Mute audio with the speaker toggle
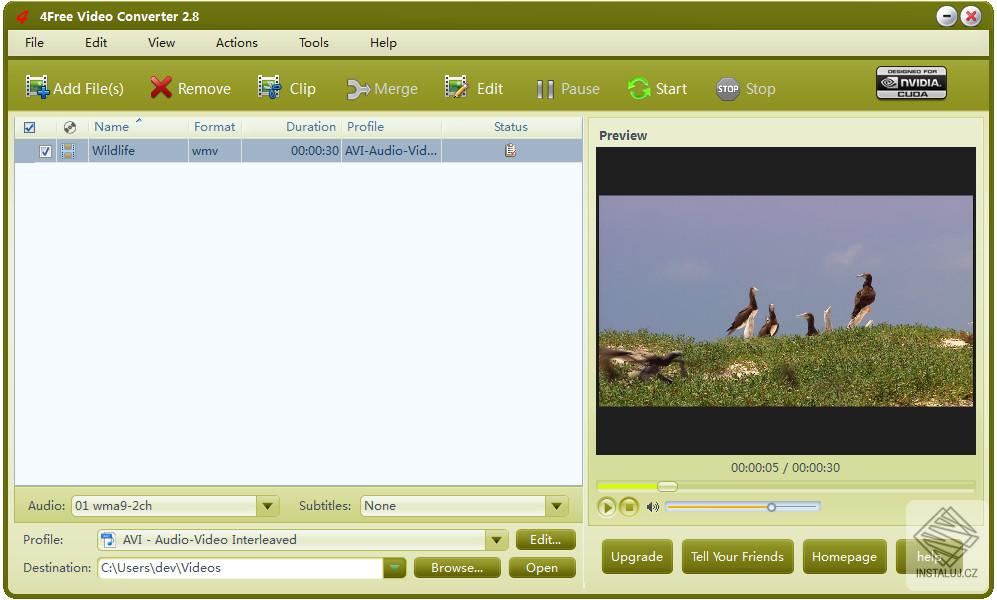The image size is (997, 600). pyautogui.click(x=652, y=507)
